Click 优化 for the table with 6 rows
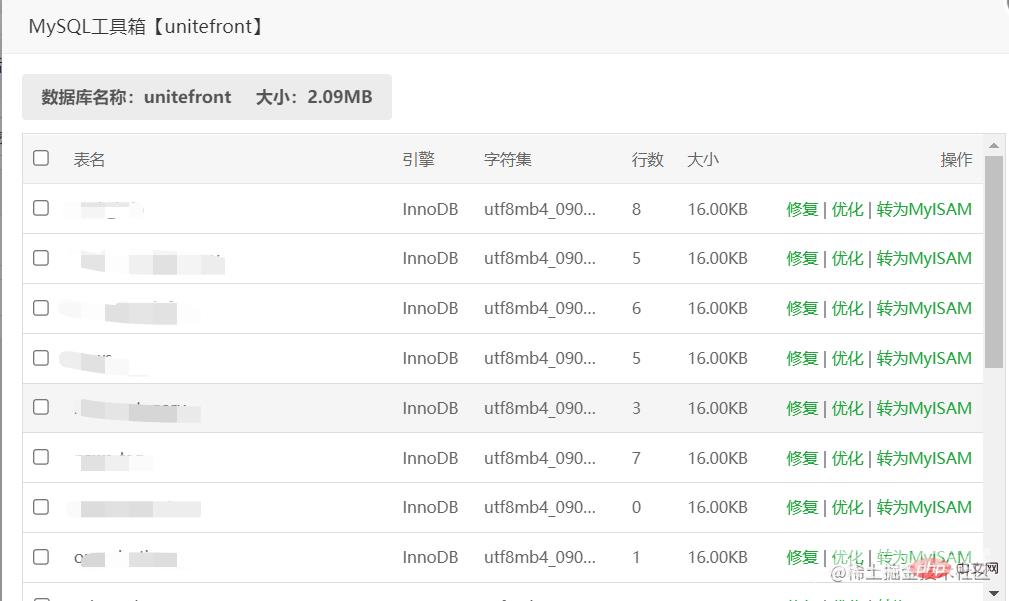This screenshot has height=601, width=1009. [x=847, y=308]
